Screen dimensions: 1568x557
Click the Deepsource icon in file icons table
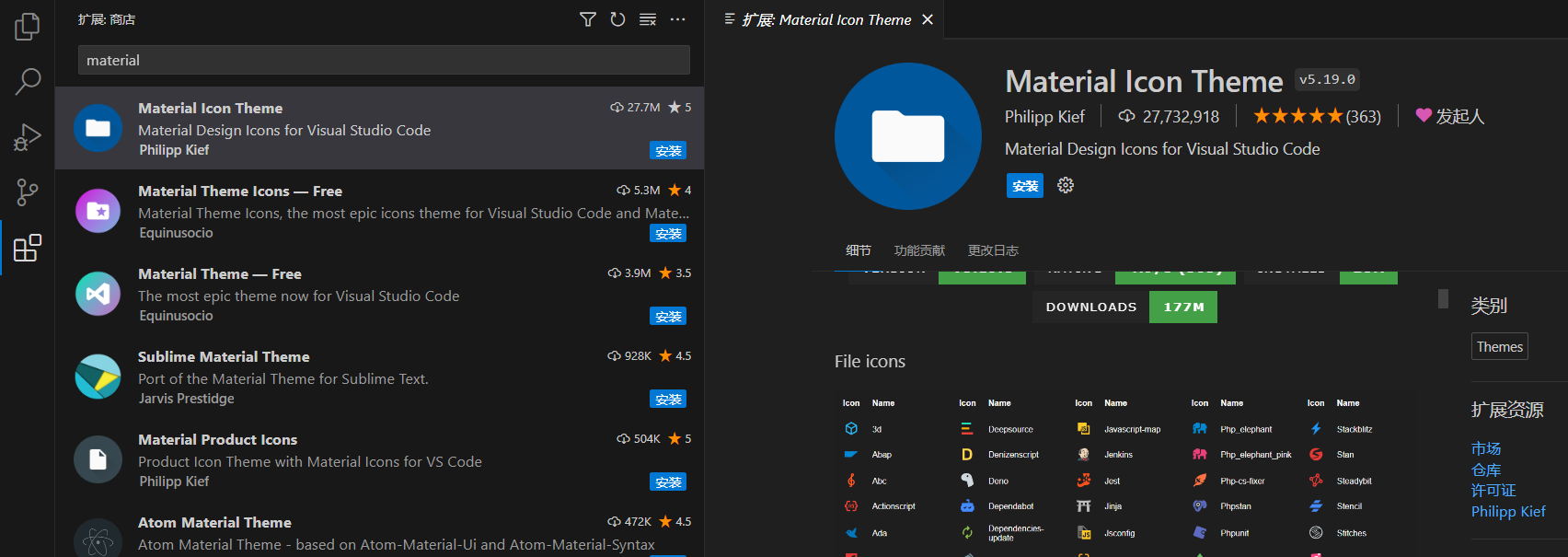(x=967, y=429)
